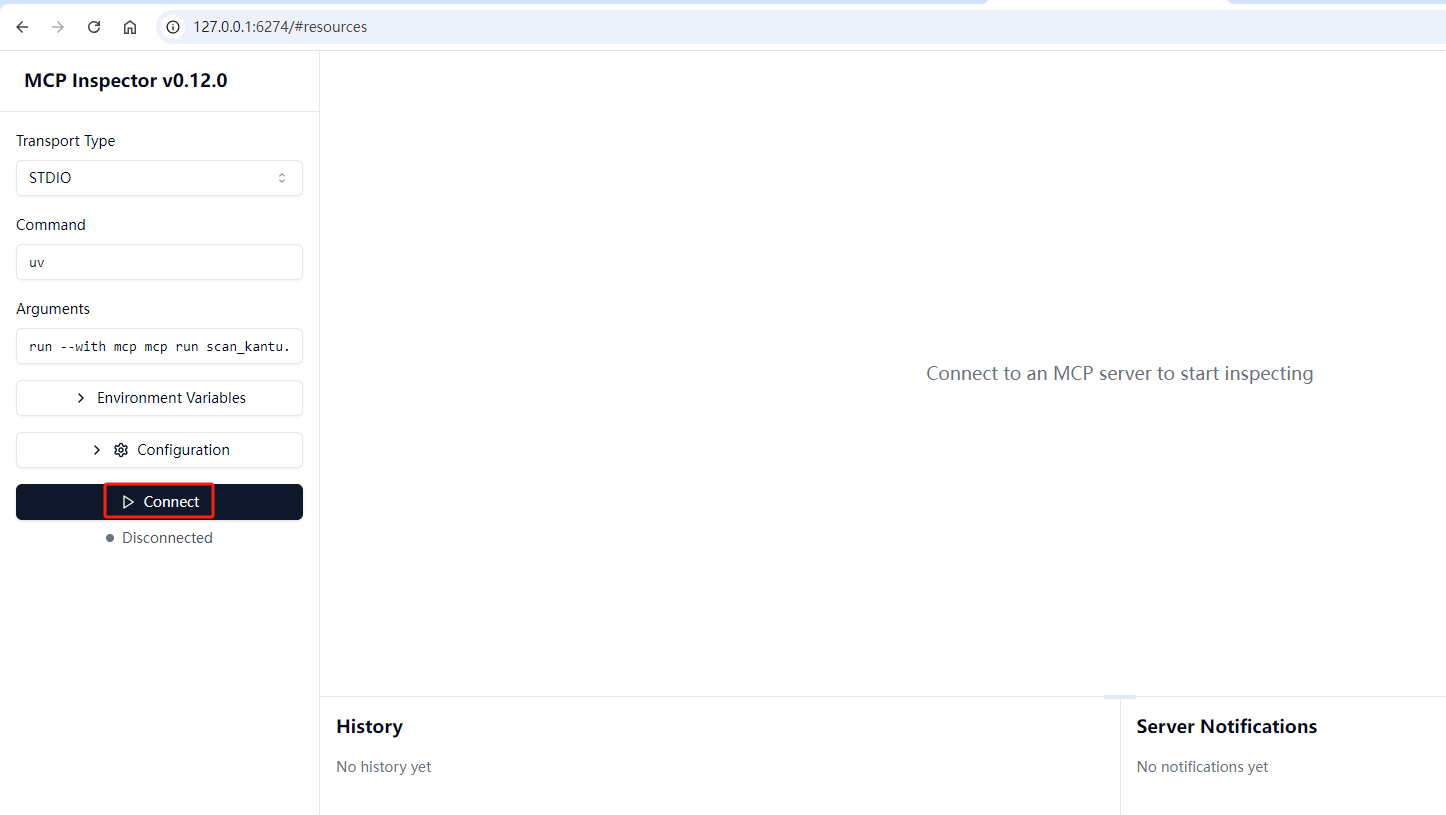Image resolution: width=1446 pixels, height=815 pixels.
Task: Open the Transport Type STDIO dropdown
Action: 159,178
